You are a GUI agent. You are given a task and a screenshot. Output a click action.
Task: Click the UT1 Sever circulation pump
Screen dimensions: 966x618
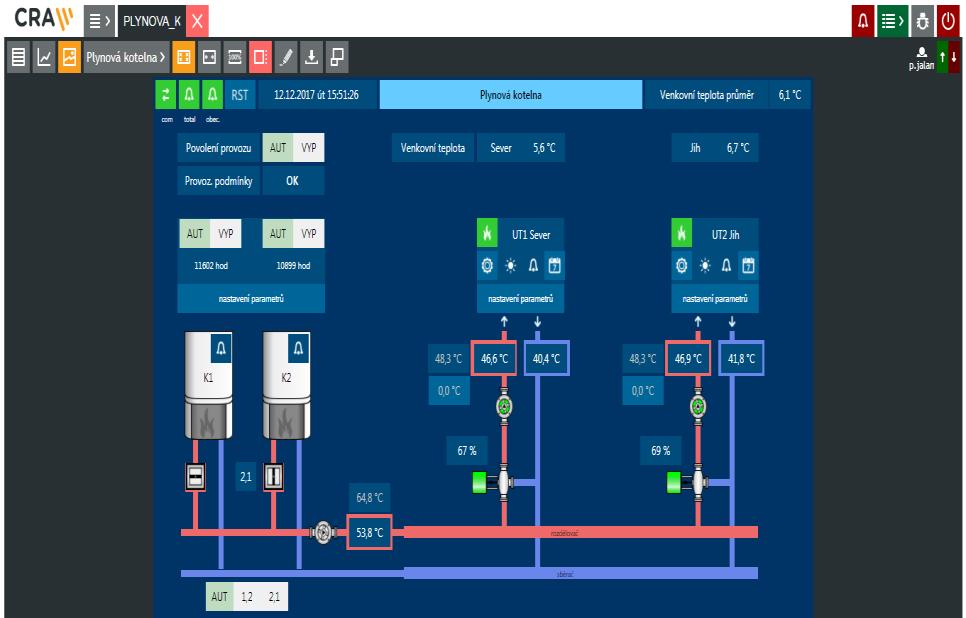pos(505,407)
